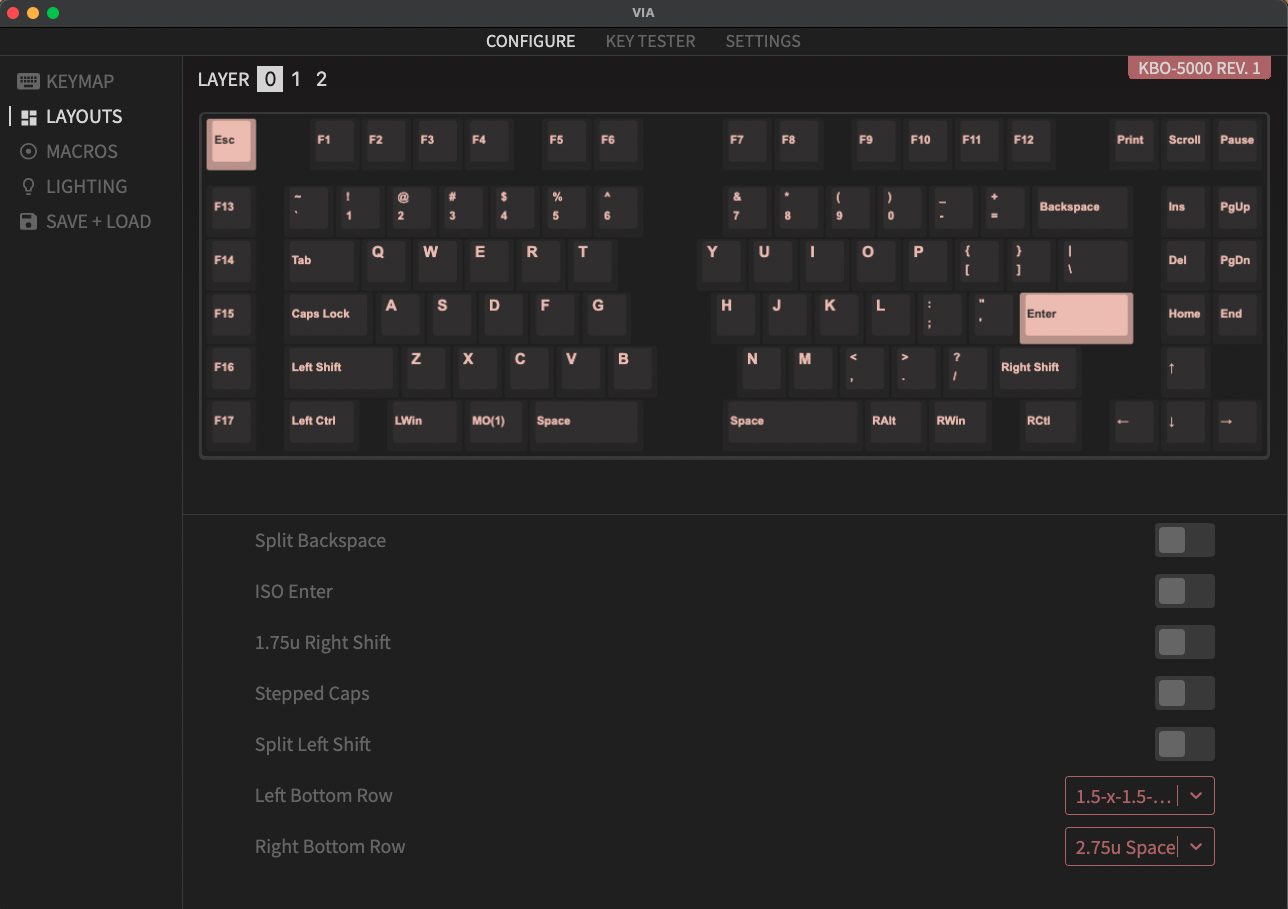Viewport: 1288px width, 909px height.
Task: Select the RAlt key
Action: click(895, 425)
